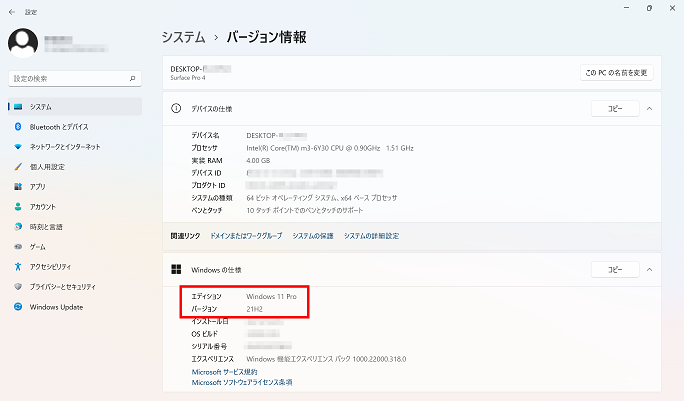Restore down the settings window

(x=650, y=8)
